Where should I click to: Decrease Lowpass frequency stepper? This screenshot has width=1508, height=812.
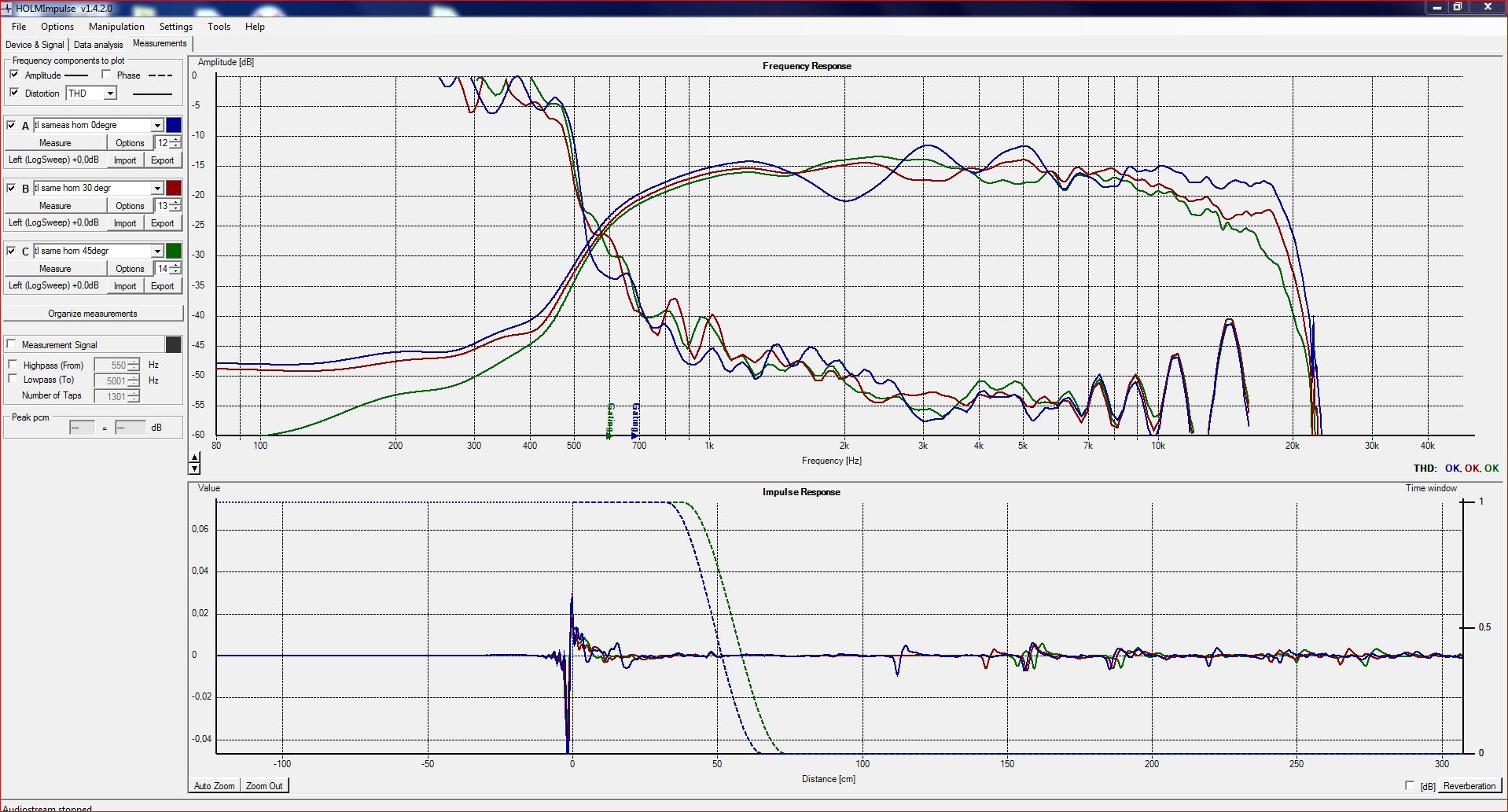[134, 384]
